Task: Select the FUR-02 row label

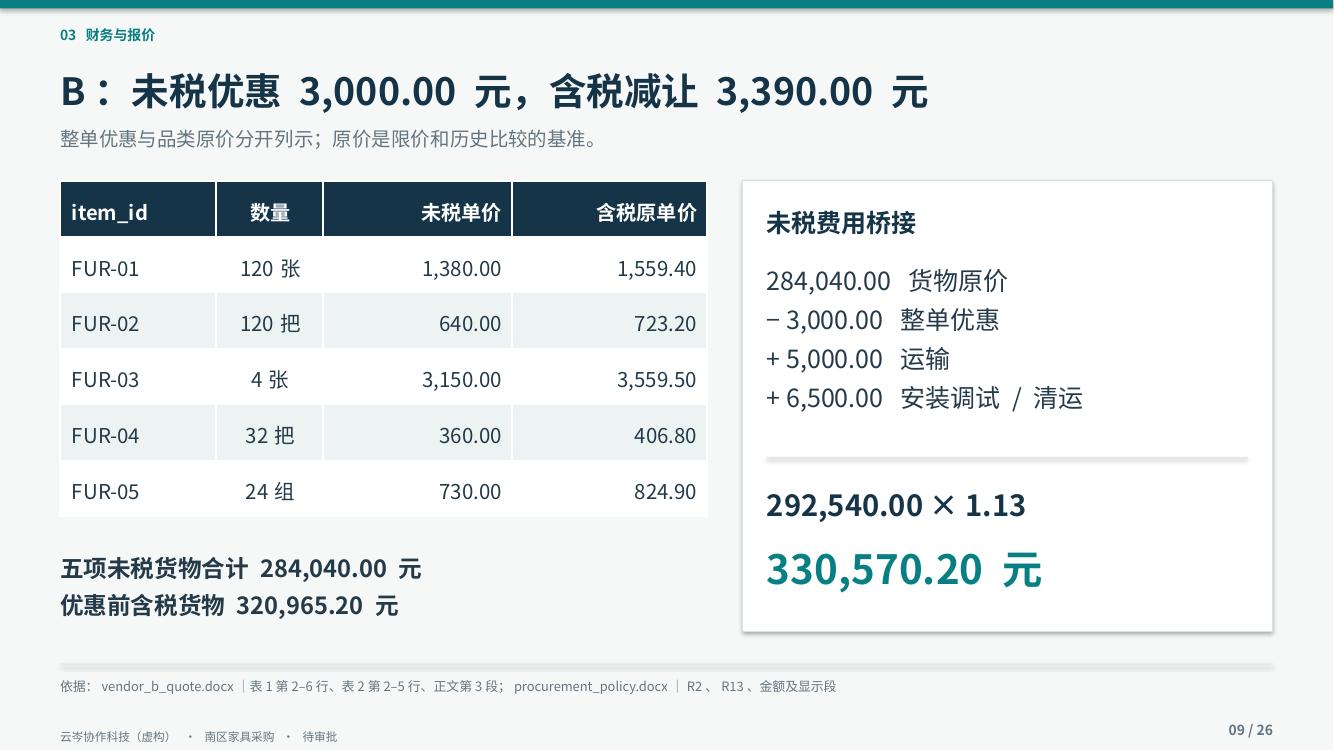Action: coord(105,323)
